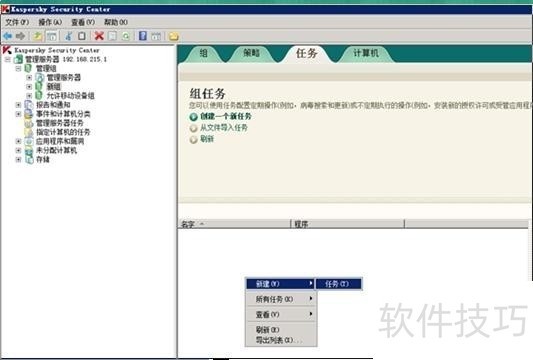Sort by the 名字 column header

pos(234,224)
